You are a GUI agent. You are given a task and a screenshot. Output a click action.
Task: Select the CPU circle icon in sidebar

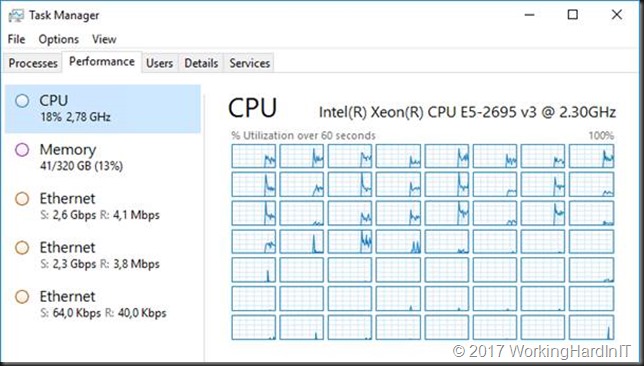22,101
